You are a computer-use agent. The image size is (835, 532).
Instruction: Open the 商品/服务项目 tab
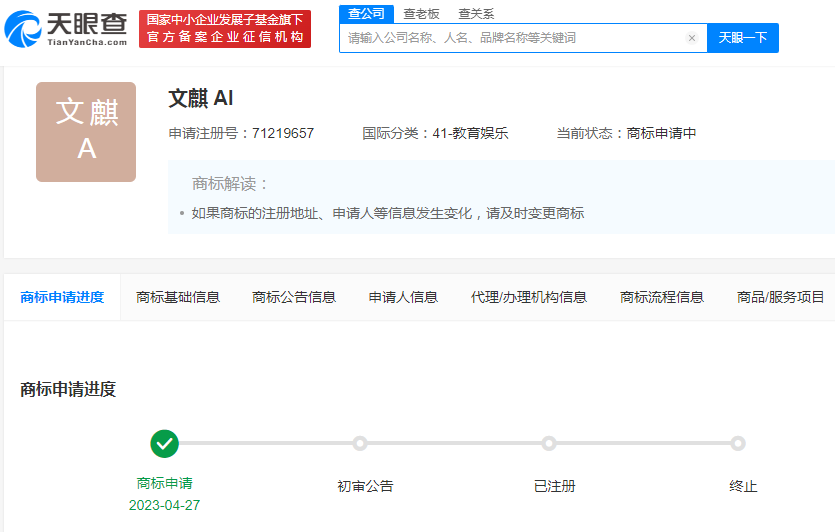780,297
